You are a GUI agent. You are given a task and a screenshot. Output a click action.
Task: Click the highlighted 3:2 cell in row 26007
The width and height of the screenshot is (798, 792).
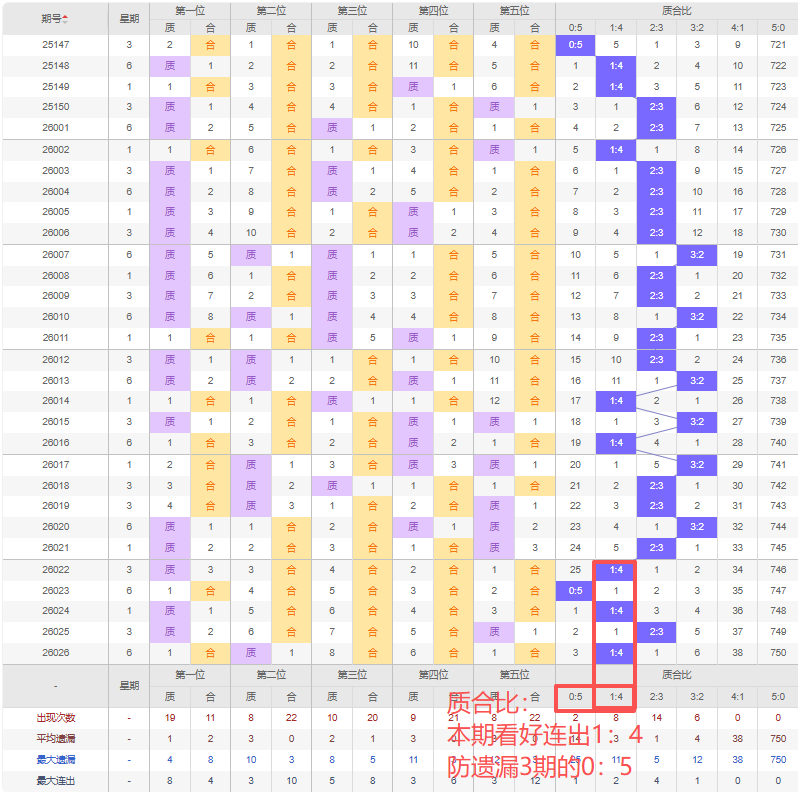[697, 254]
